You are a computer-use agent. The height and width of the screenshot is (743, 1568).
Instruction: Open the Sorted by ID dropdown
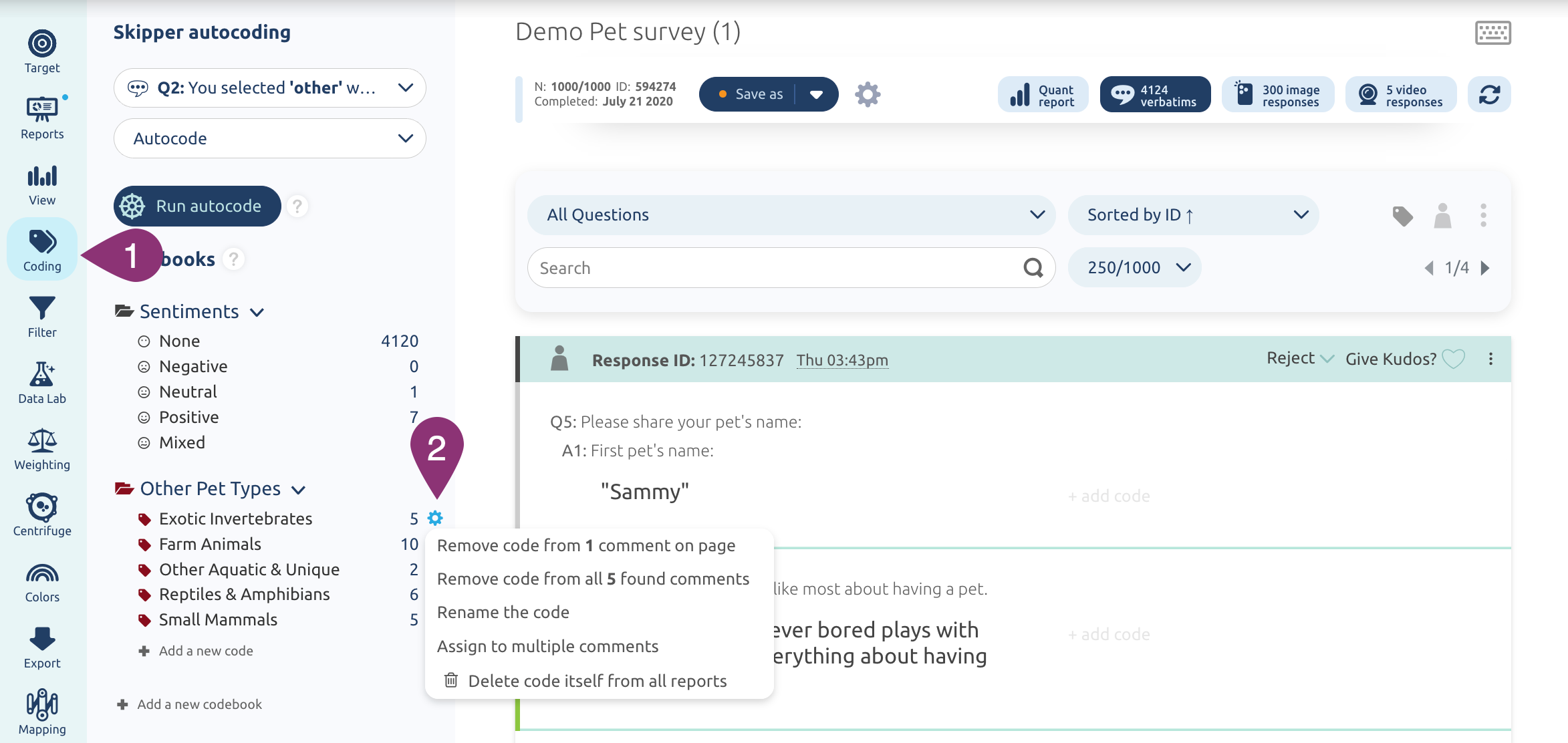coord(1193,214)
